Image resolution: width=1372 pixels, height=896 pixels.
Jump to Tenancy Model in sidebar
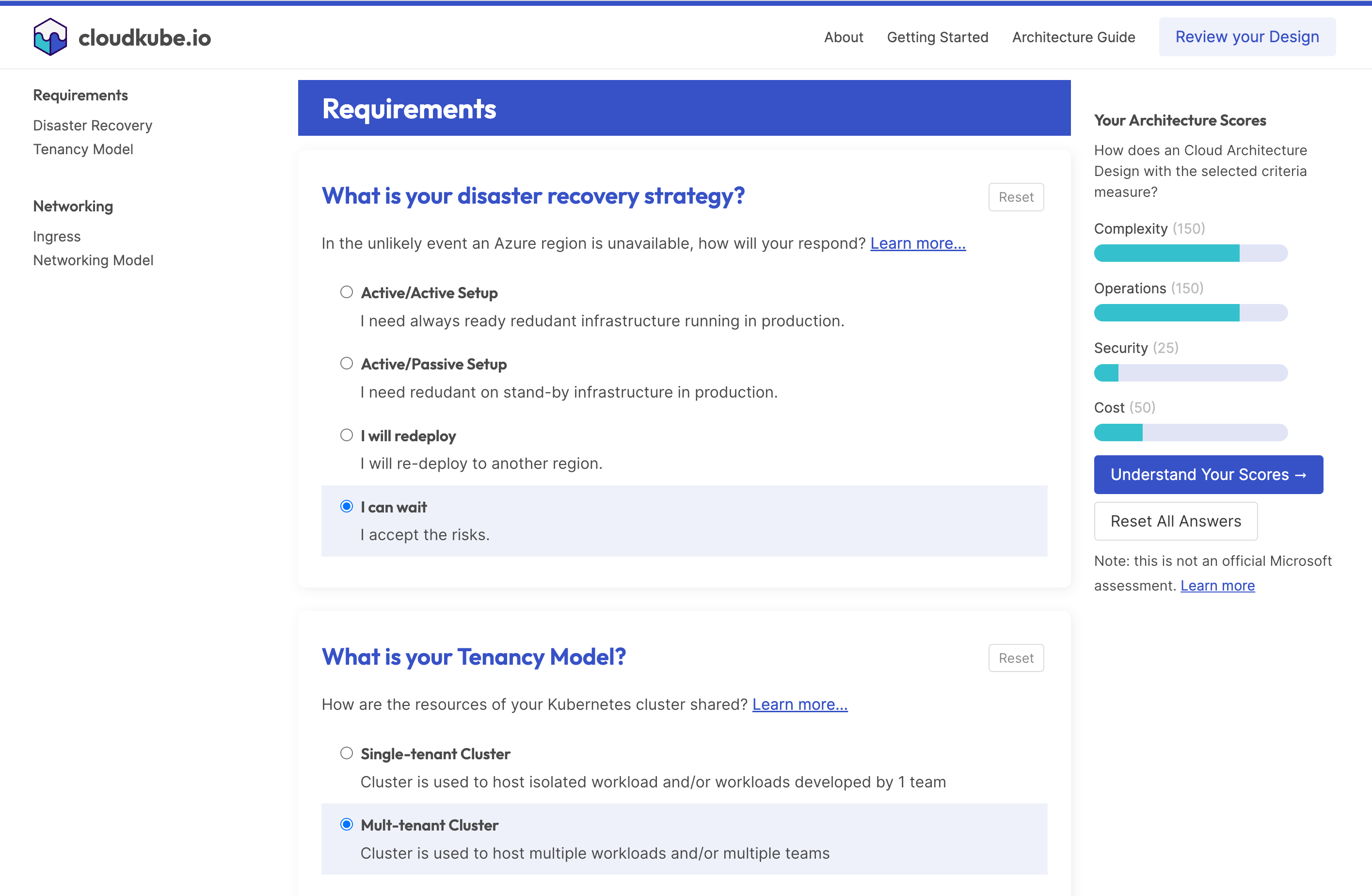[83, 149]
